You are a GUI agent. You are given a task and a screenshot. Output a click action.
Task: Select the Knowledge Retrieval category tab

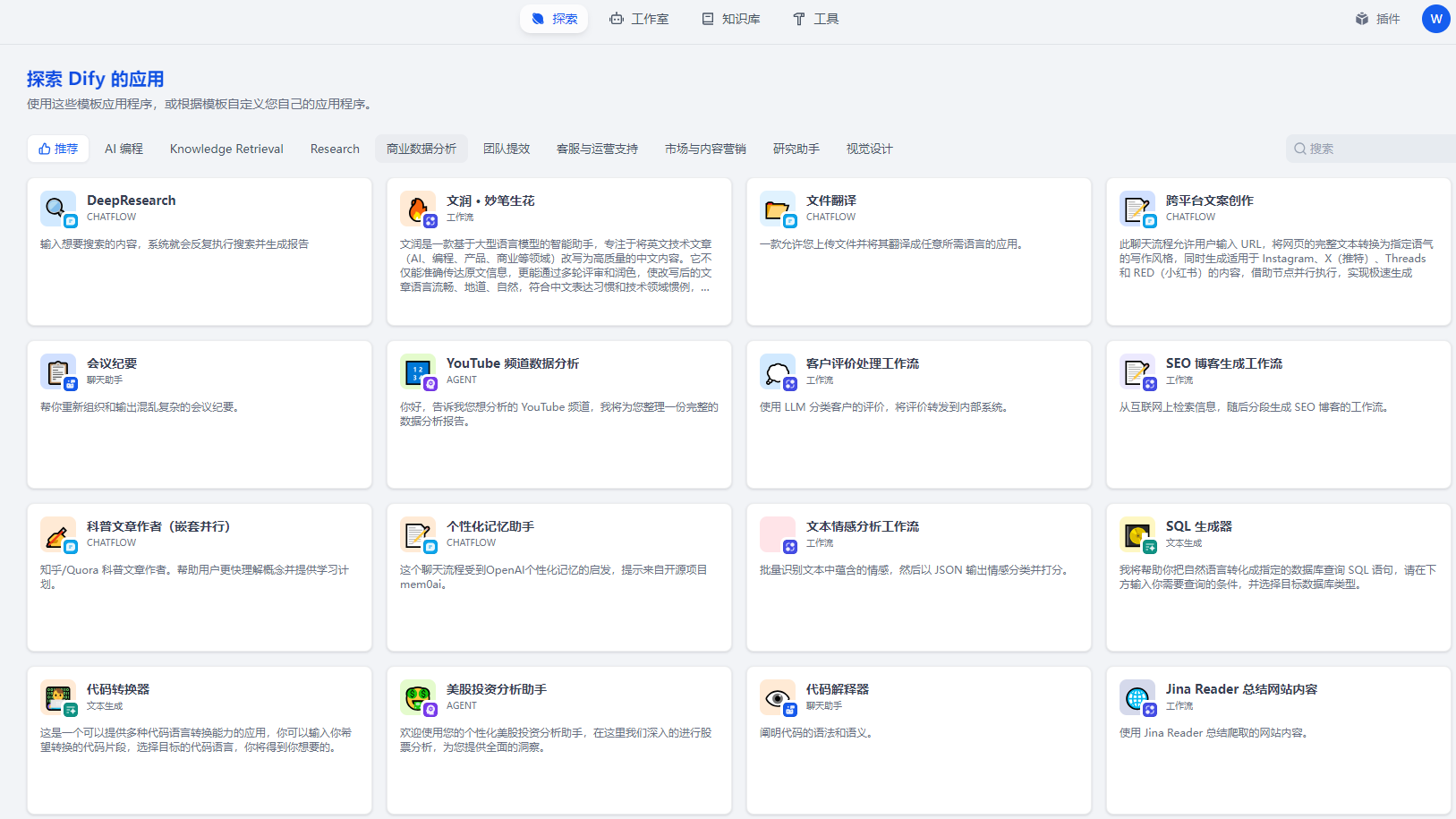tap(226, 149)
